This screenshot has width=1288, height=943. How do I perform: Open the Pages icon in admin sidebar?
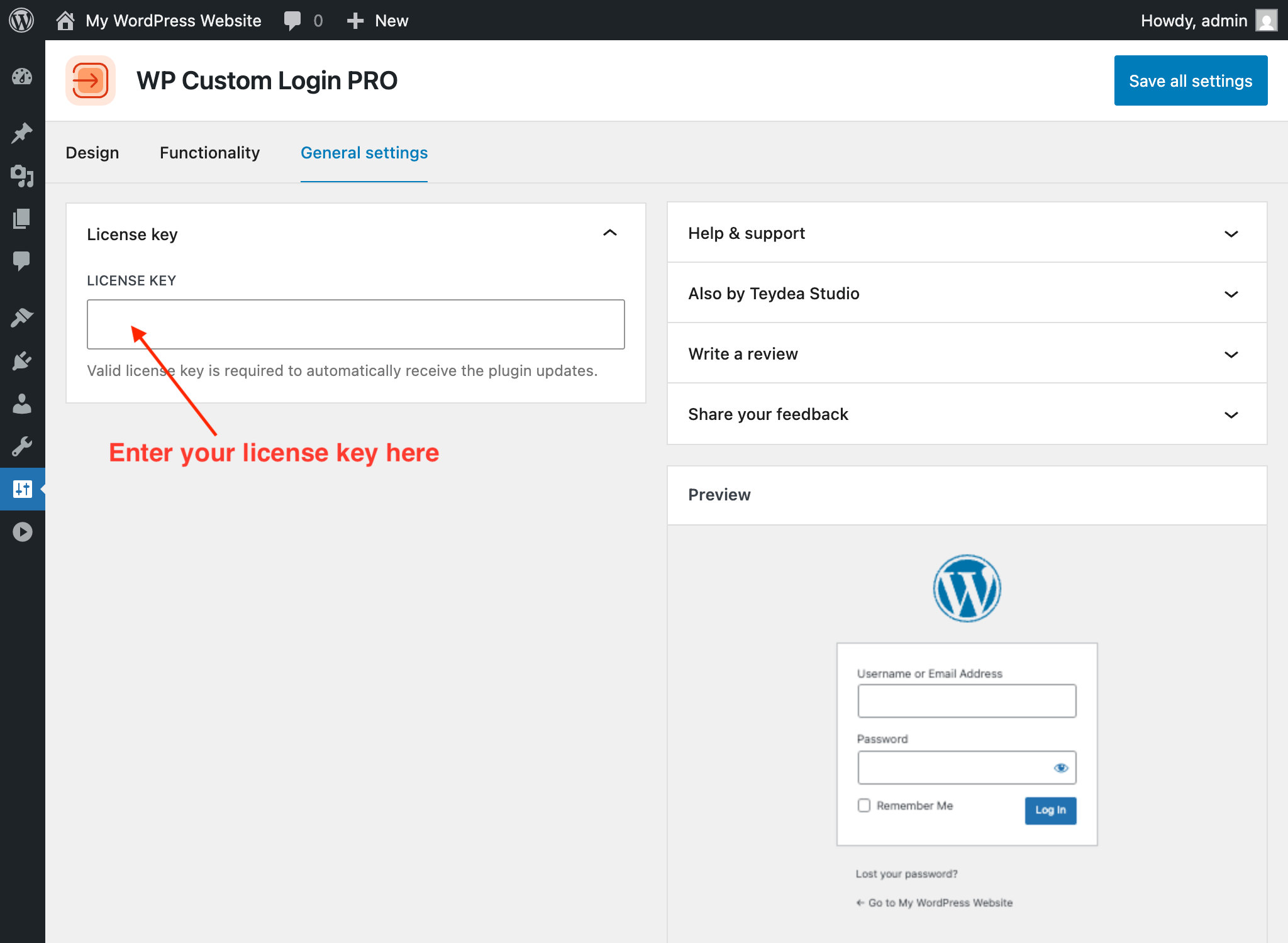click(22, 219)
